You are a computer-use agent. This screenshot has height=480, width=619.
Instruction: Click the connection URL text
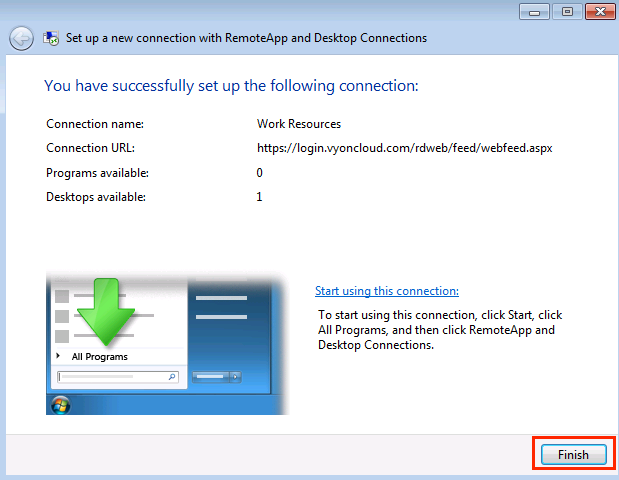click(404, 148)
